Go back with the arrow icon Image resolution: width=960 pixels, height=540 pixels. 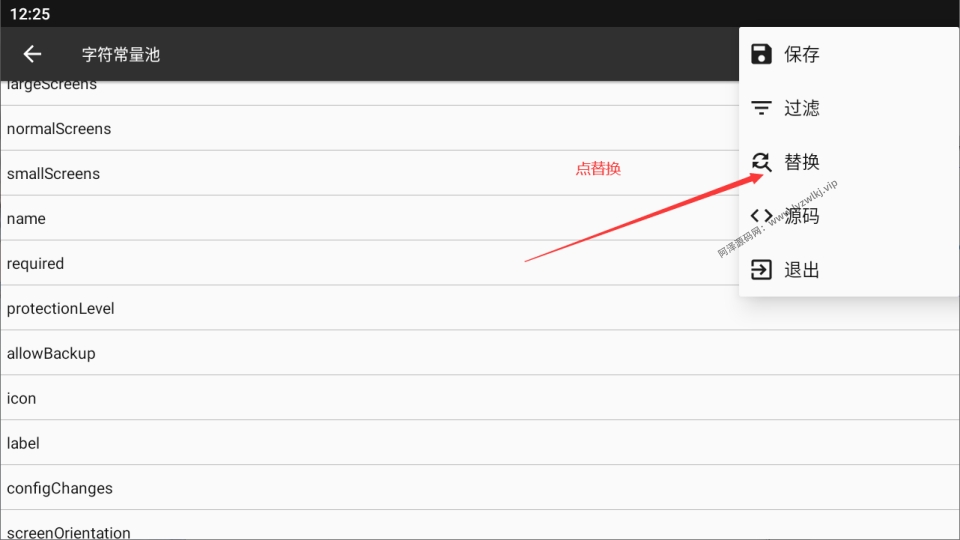pyautogui.click(x=32, y=54)
